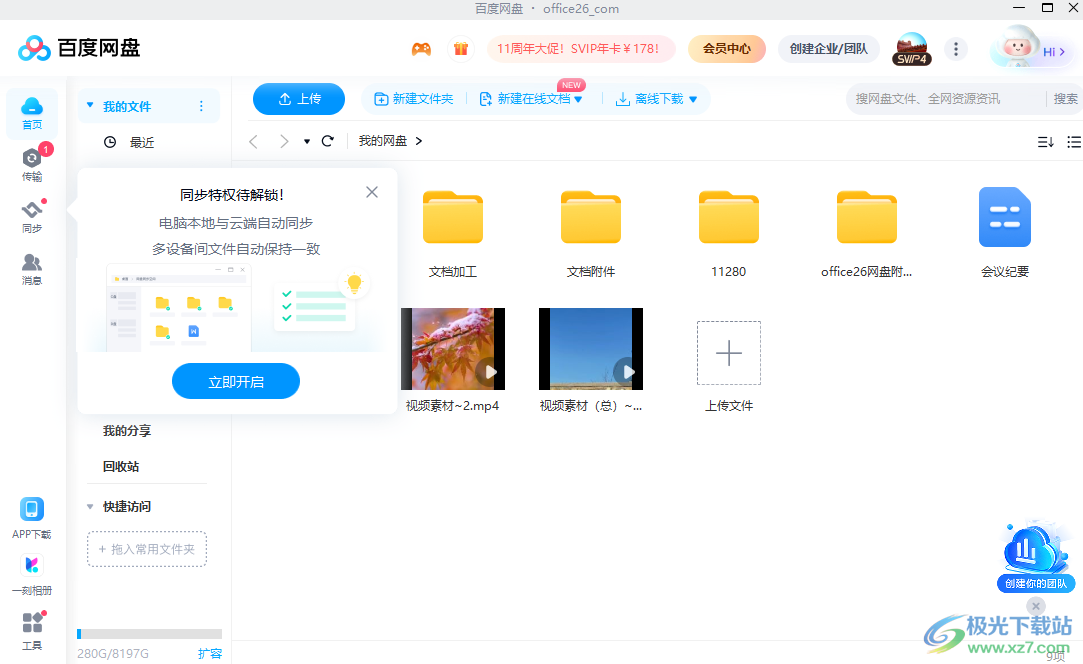The image size is (1083, 664).
Task: Switch to list view icon
Action: click(x=1074, y=142)
